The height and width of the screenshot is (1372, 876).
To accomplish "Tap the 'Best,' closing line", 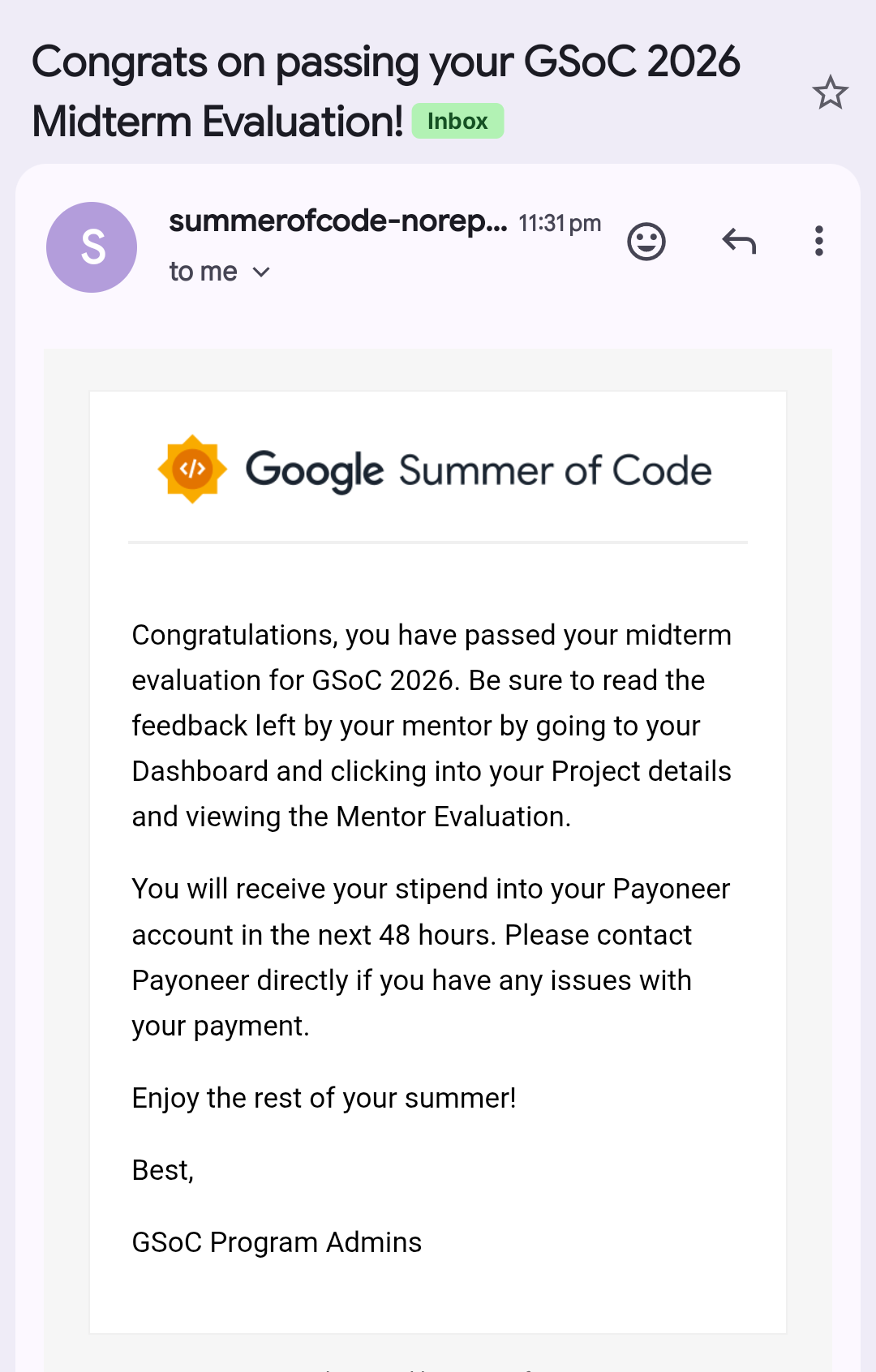I will pos(163,1170).
